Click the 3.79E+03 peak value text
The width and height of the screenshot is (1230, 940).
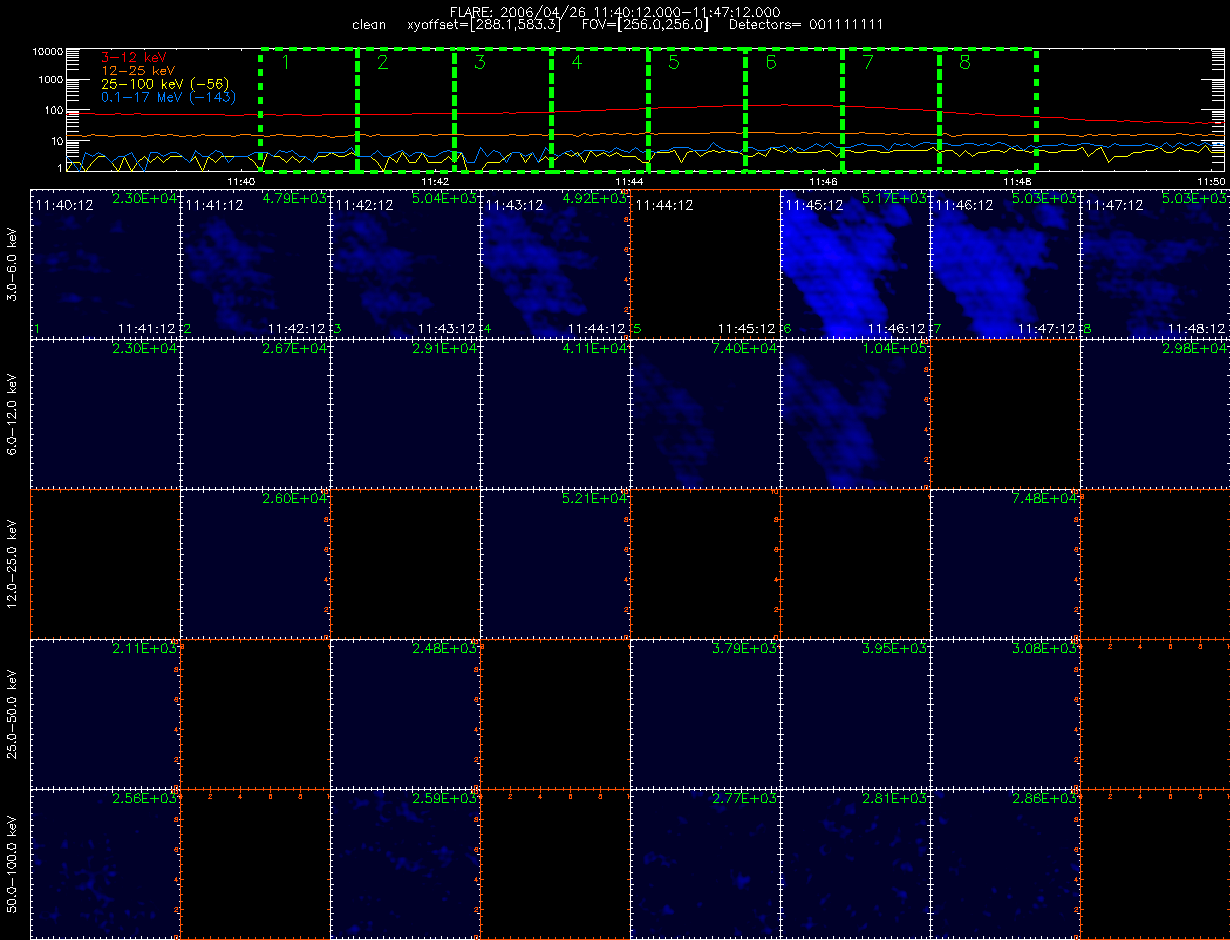tap(745, 649)
